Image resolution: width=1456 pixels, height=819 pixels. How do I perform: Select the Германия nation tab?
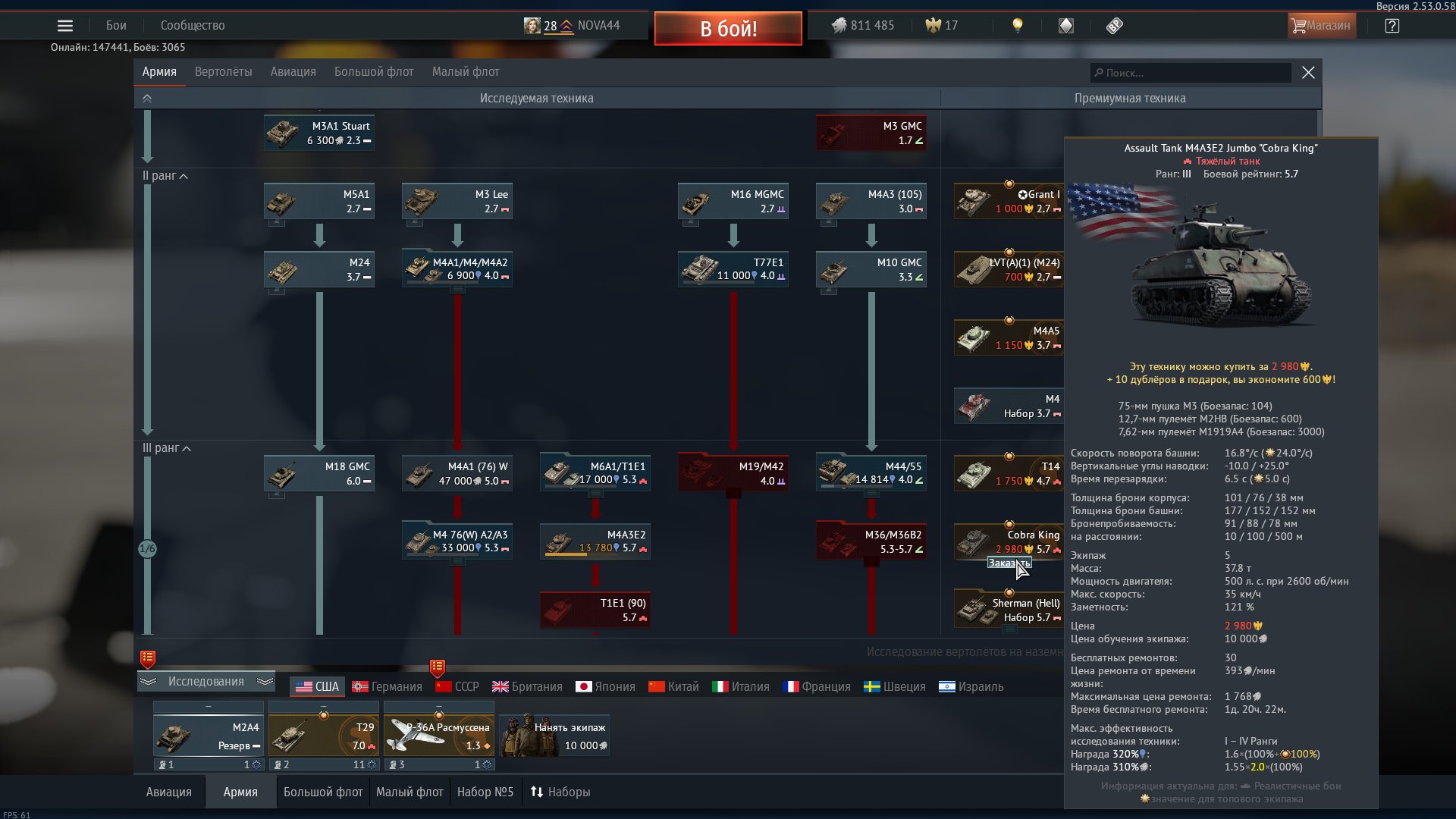coord(387,687)
